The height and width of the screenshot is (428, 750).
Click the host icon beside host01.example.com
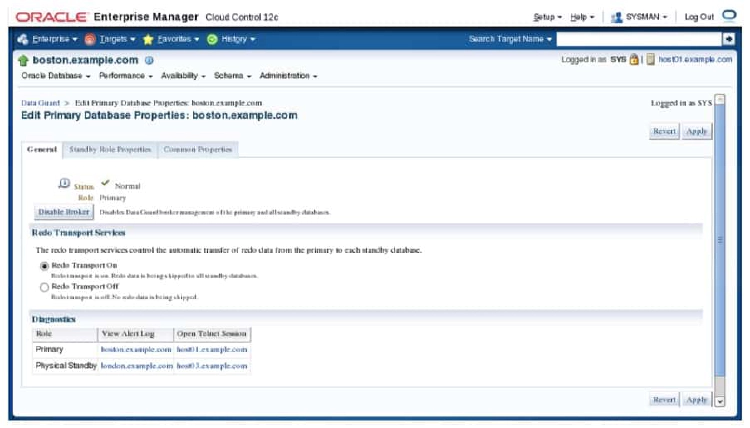tap(651, 59)
